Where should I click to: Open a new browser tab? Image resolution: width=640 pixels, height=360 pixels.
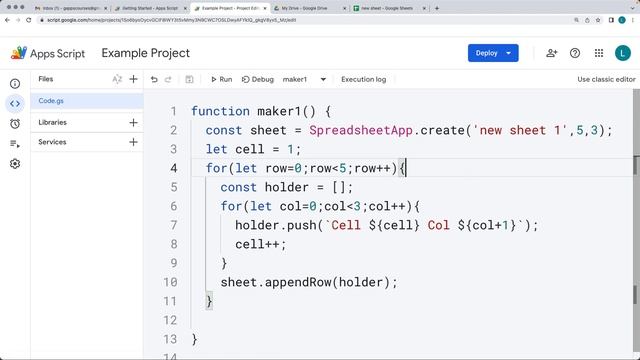pyautogui.click(x=437, y=8)
